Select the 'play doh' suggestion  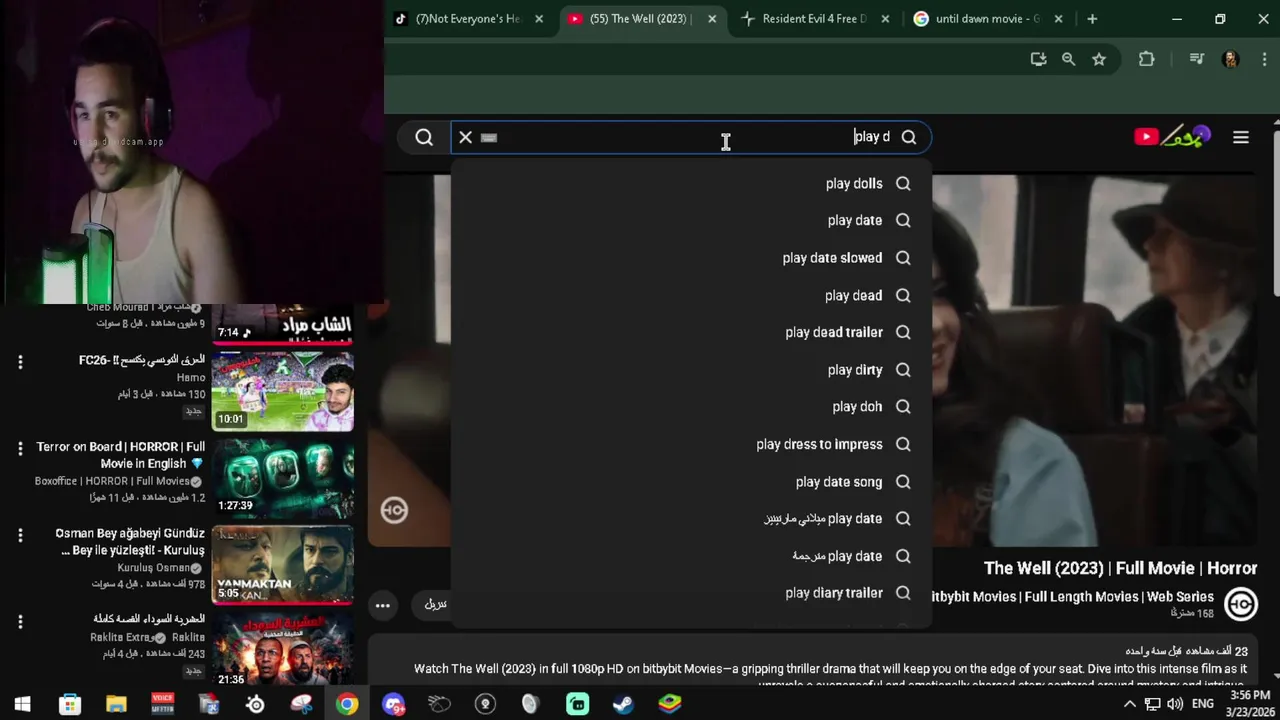pos(691,407)
